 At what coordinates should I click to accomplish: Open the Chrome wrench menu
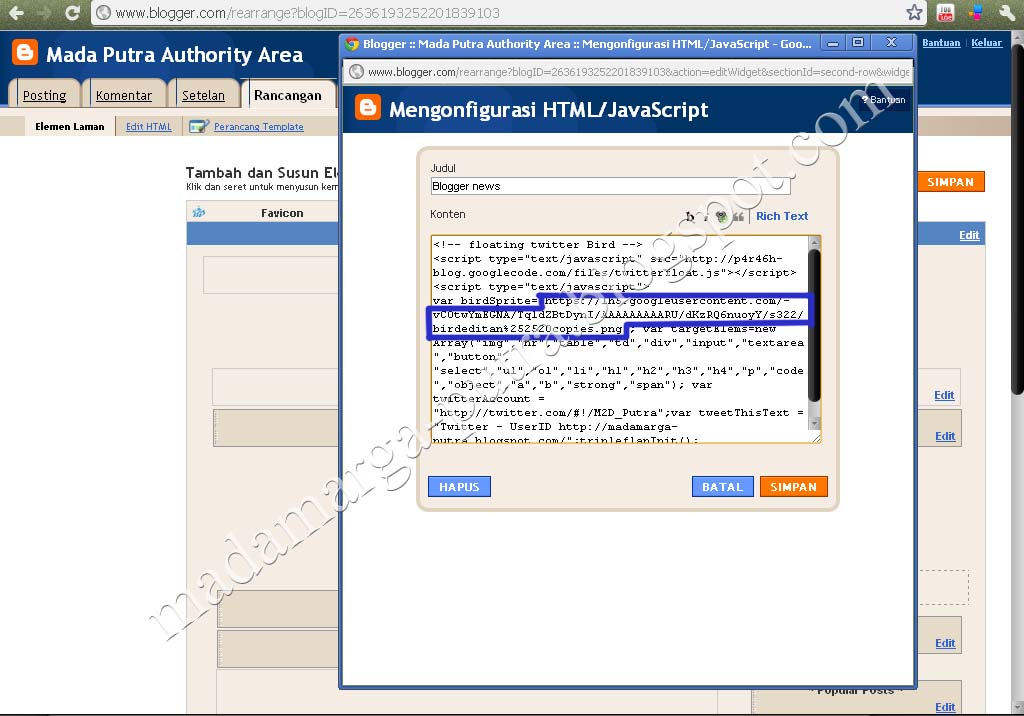[1006, 12]
